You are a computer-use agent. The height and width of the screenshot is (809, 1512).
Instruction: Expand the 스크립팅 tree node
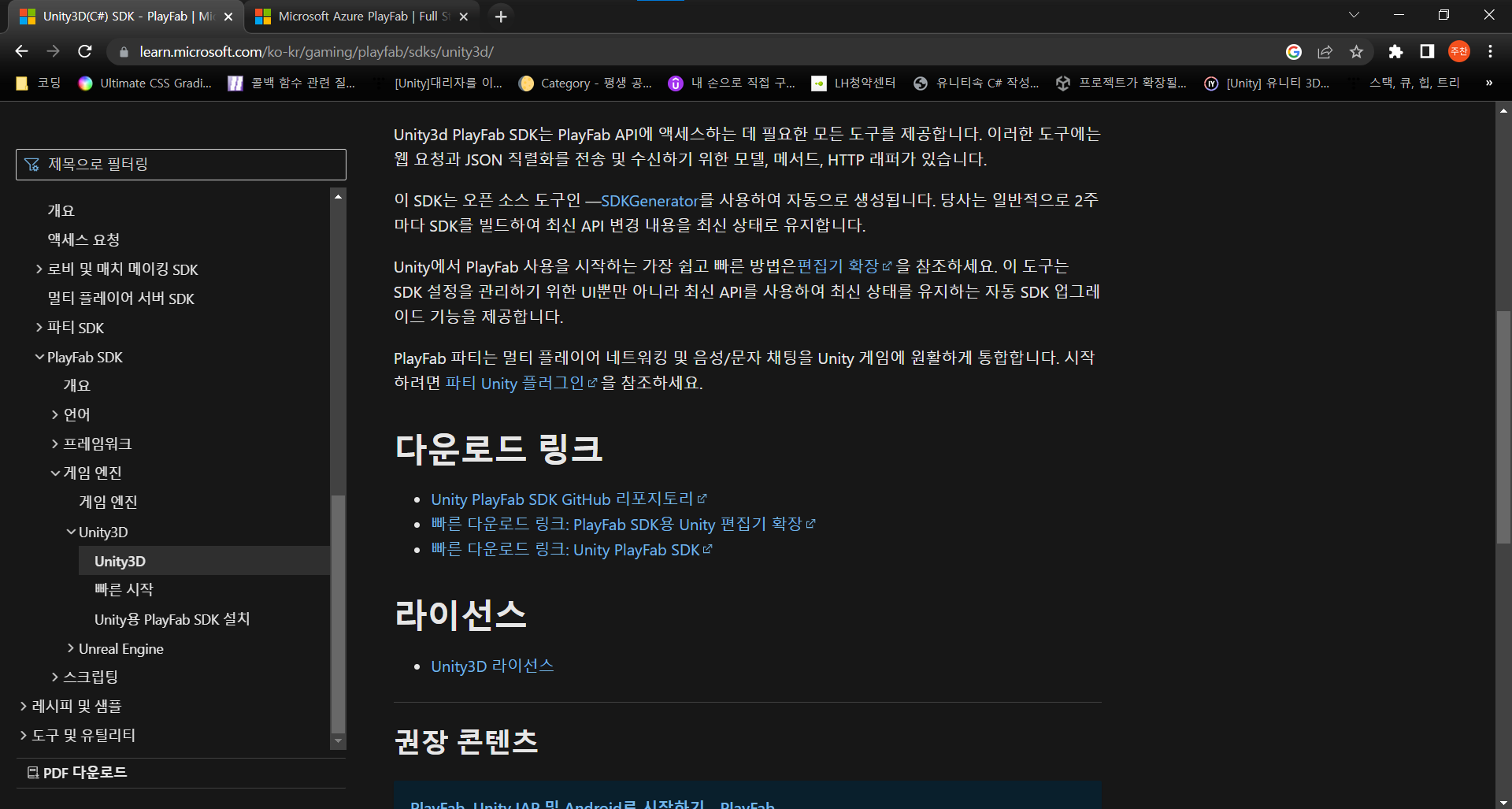tap(55, 677)
